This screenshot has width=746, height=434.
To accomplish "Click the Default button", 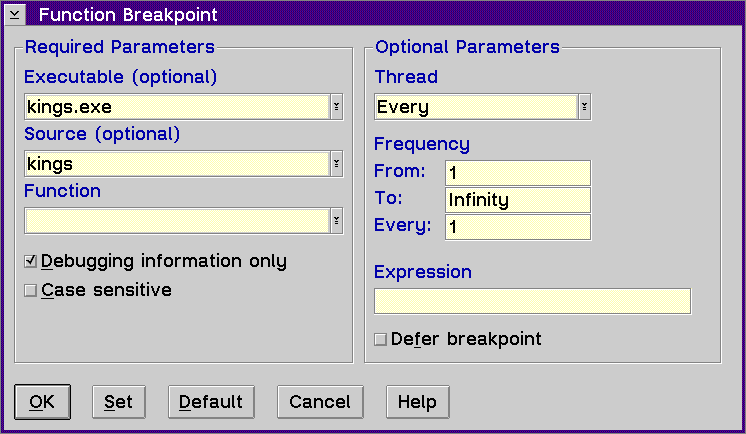I will [211, 402].
